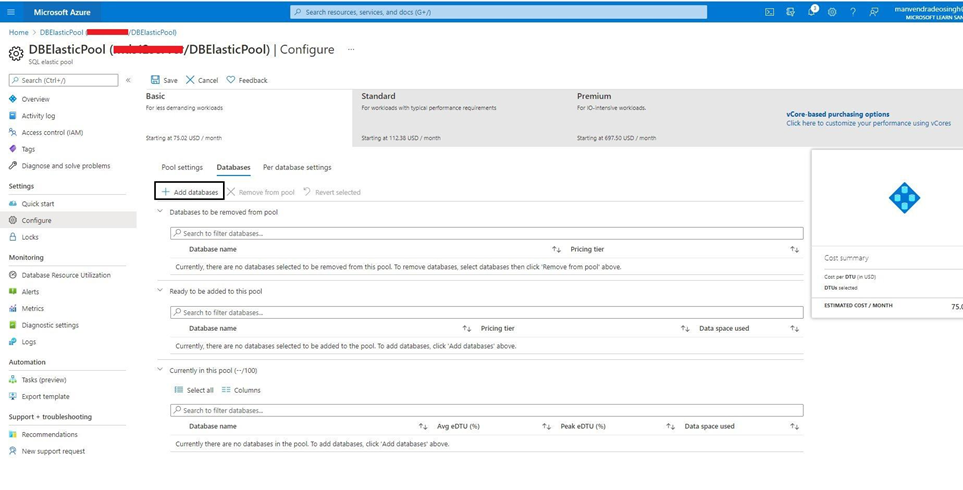
Task: Focus the sidebar Search (Ctrl+/) box
Action: (63, 80)
